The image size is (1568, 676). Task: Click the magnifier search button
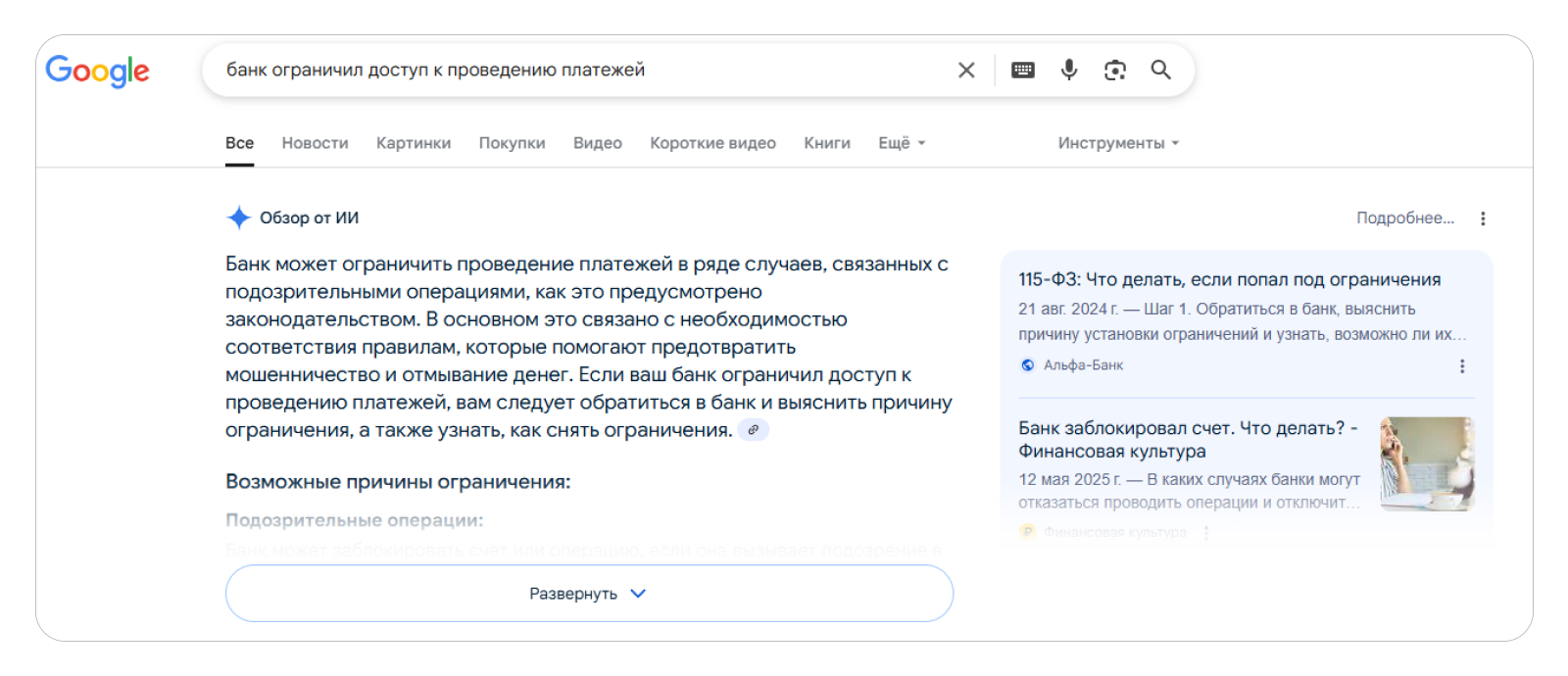point(1161,70)
